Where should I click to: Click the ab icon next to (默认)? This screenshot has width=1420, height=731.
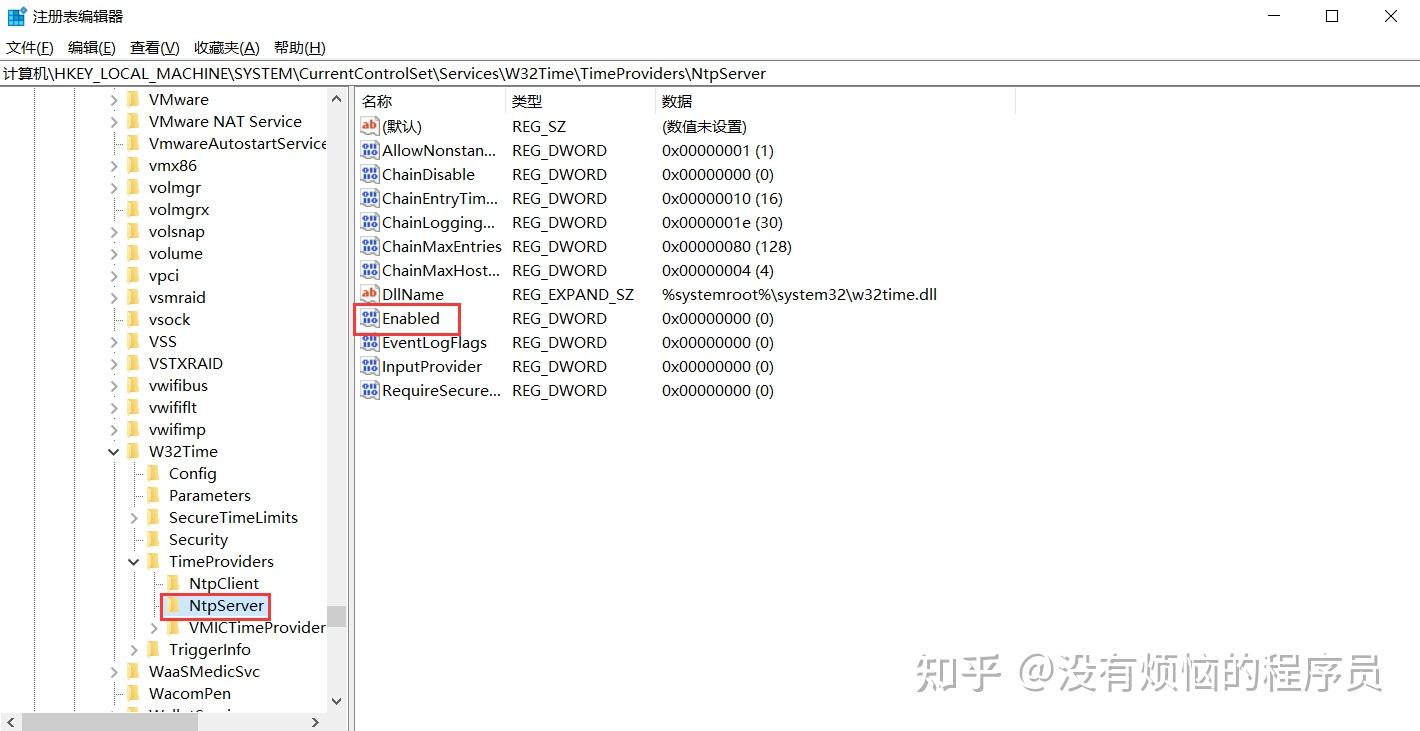[369, 126]
